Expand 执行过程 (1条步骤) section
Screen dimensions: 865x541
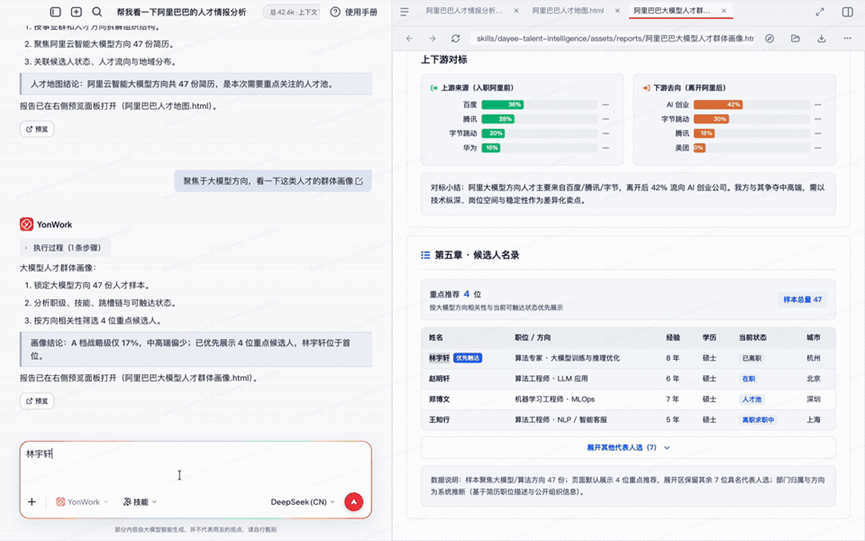65,248
